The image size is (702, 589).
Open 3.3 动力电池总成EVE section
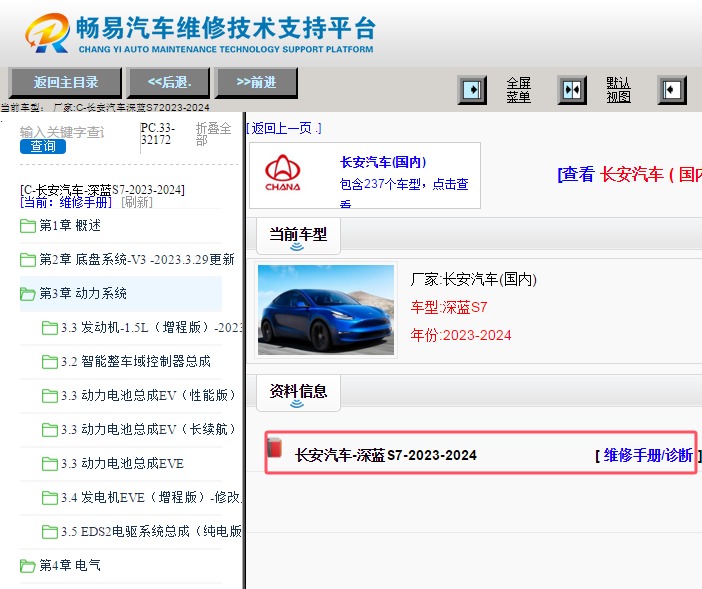(122, 463)
